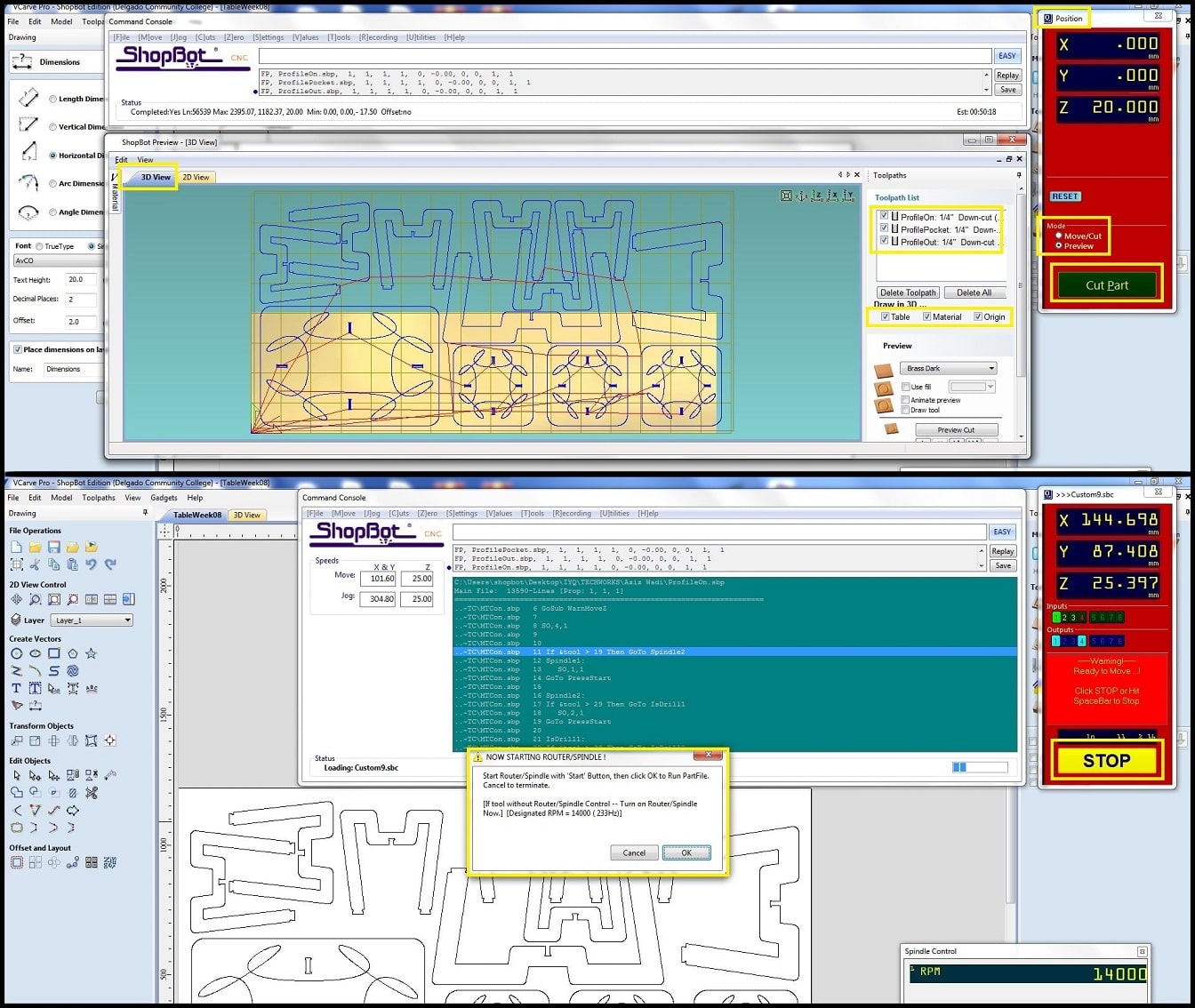Select the Draw Polygon tool

coord(73,653)
